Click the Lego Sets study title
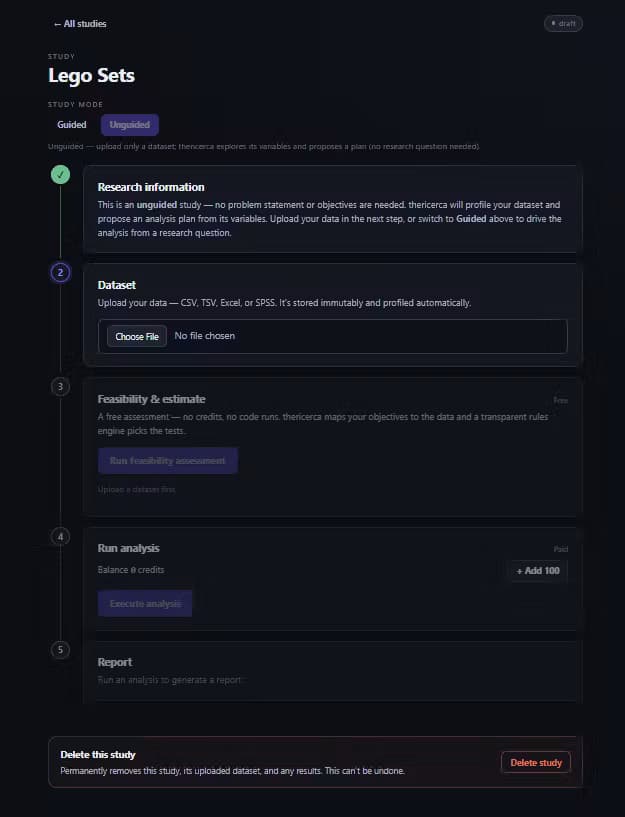 [x=92, y=76]
